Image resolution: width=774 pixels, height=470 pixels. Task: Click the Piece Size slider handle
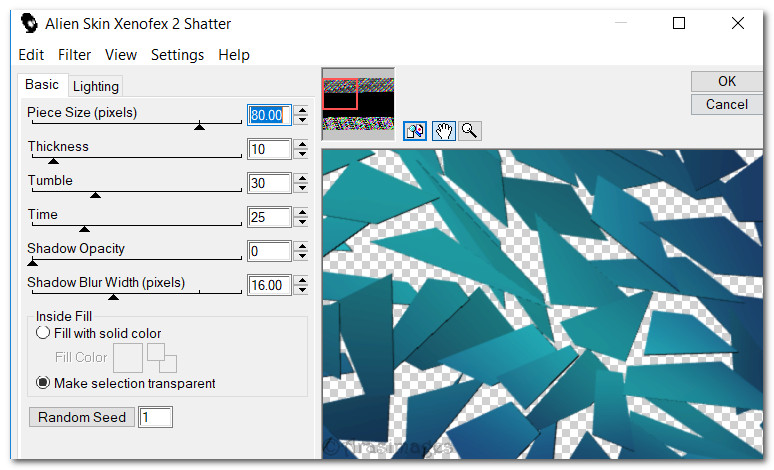tap(199, 126)
